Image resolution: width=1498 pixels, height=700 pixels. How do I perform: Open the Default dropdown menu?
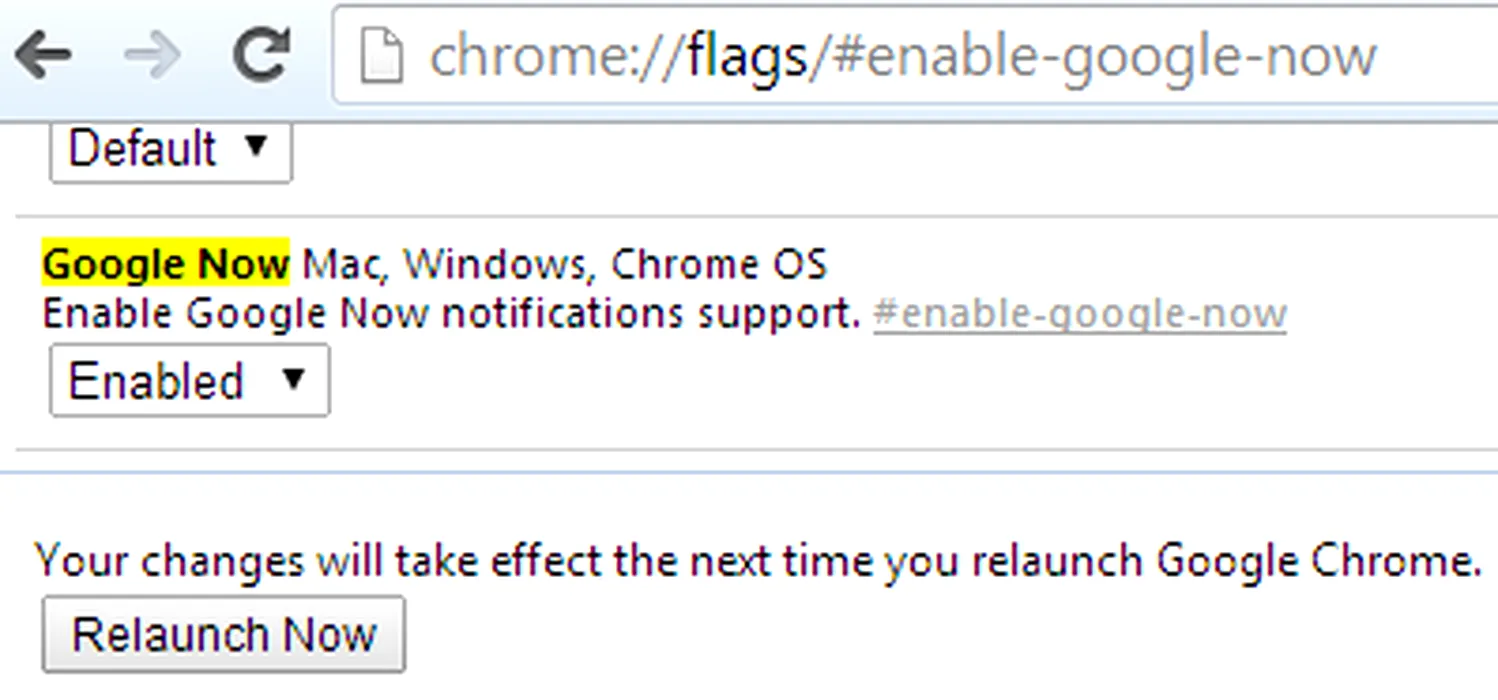pyautogui.click(x=171, y=150)
